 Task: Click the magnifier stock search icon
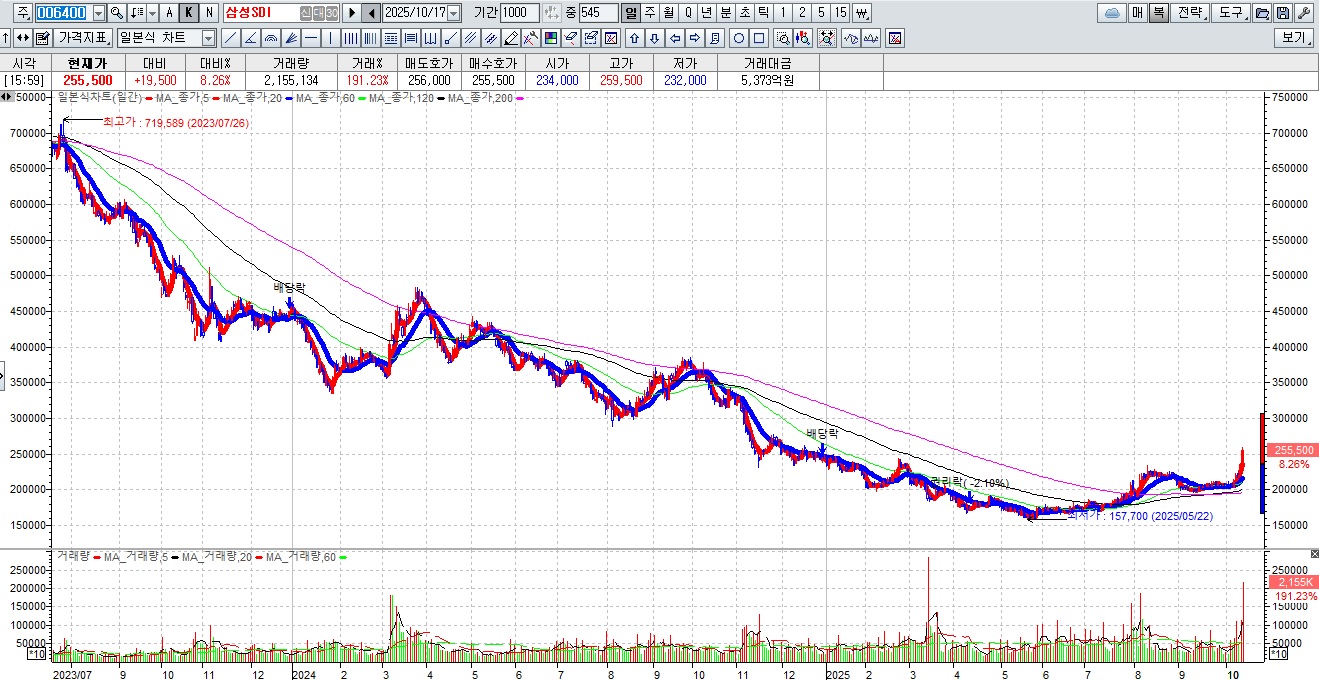coord(117,13)
